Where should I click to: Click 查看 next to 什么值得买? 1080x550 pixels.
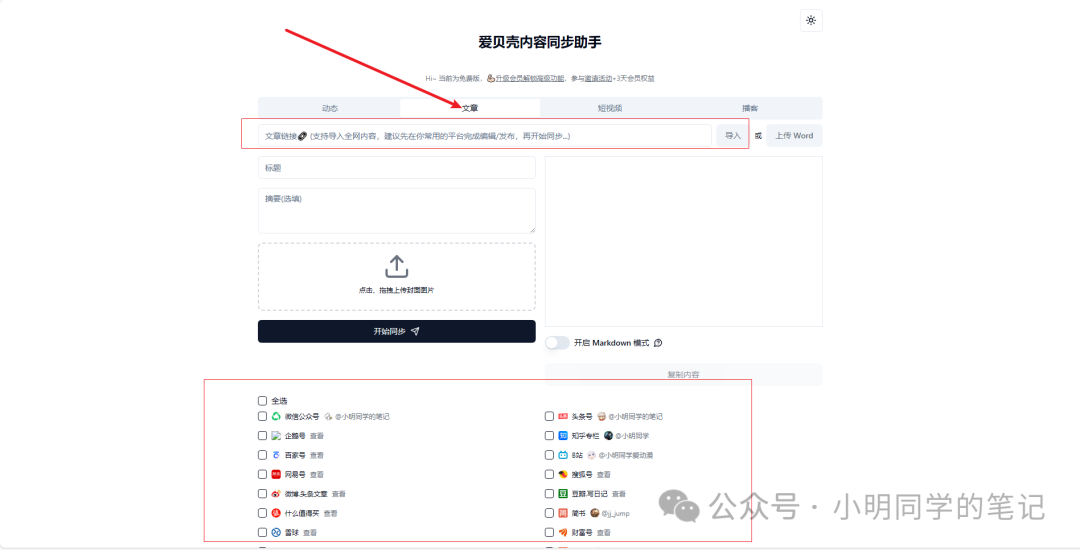click(x=331, y=513)
